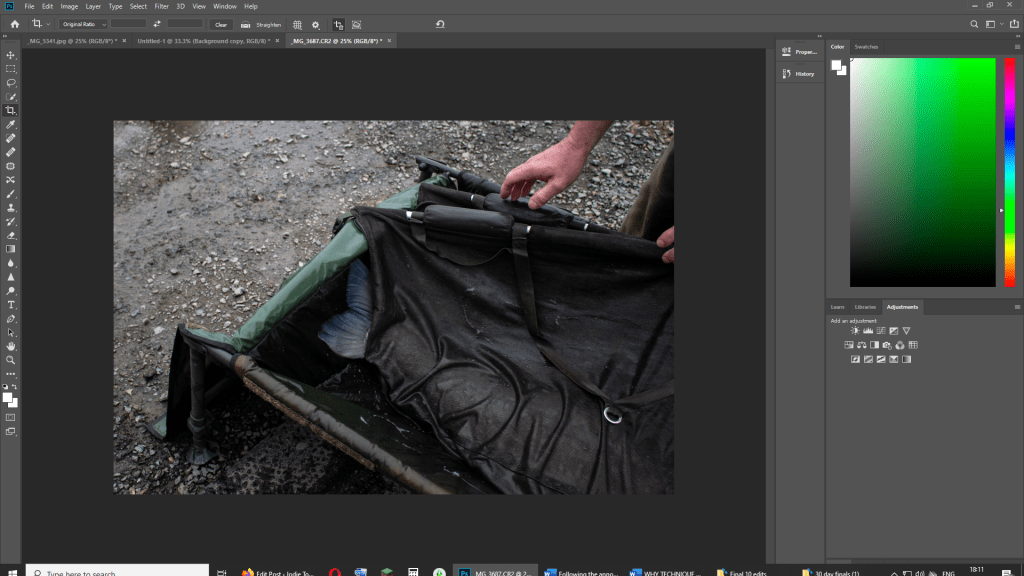Toggle Content-Aware crop fill option

pos(356,24)
